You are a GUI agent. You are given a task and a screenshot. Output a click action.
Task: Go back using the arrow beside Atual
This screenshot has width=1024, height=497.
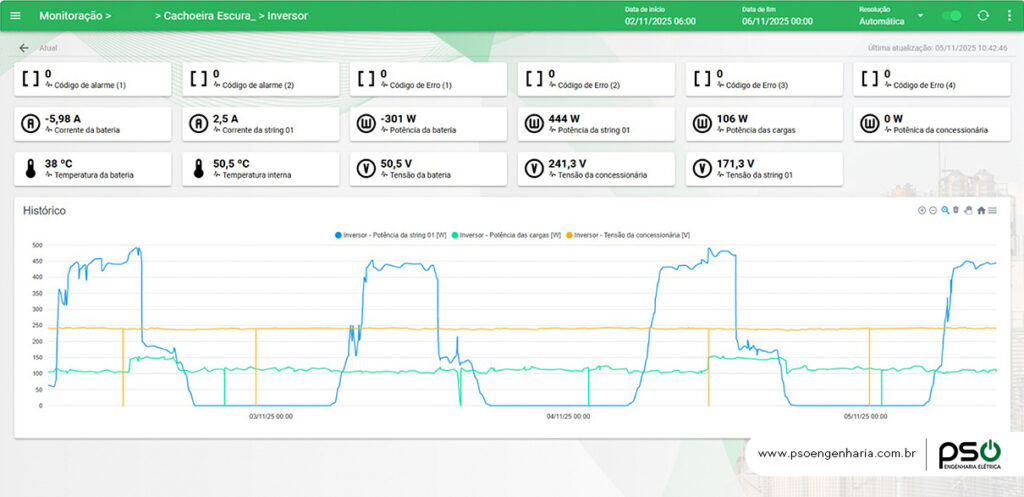click(x=24, y=47)
